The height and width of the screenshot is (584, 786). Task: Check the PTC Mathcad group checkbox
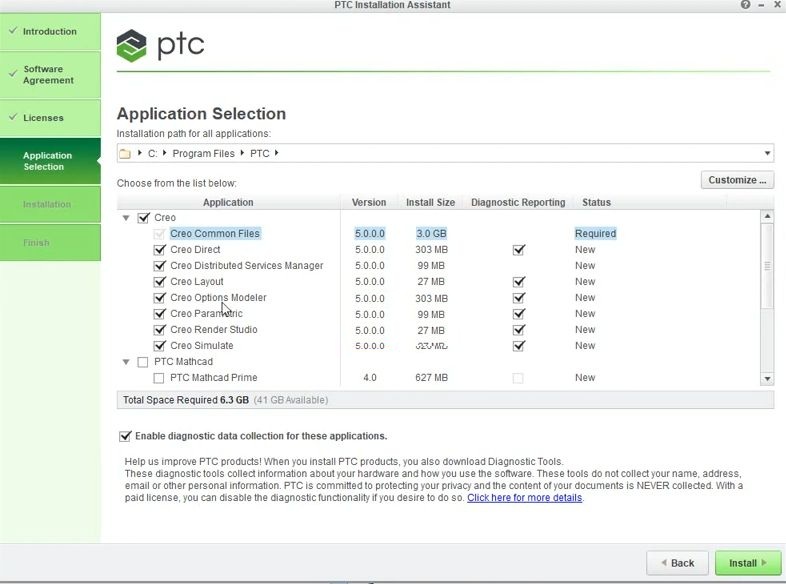click(143, 362)
